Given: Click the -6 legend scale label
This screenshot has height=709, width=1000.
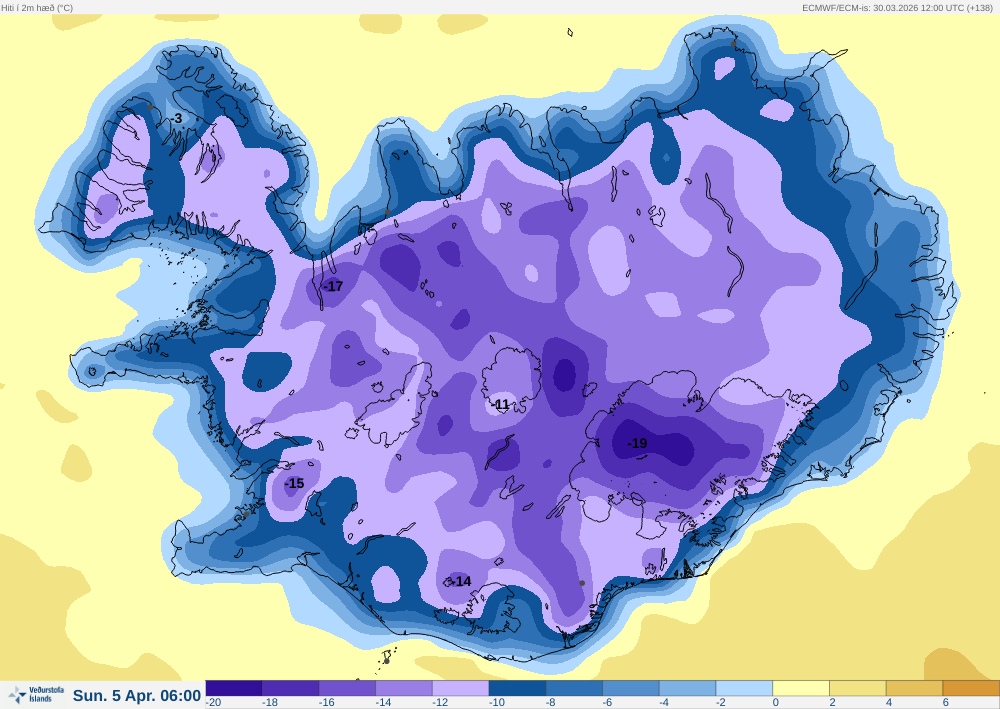Looking at the screenshot, I should pyautogui.click(x=608, y=703).
